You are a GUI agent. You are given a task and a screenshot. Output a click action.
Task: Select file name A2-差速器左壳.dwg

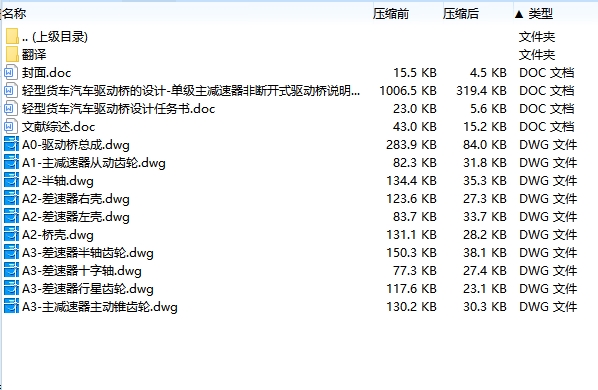pyautogui.click(x=76, y=217)
